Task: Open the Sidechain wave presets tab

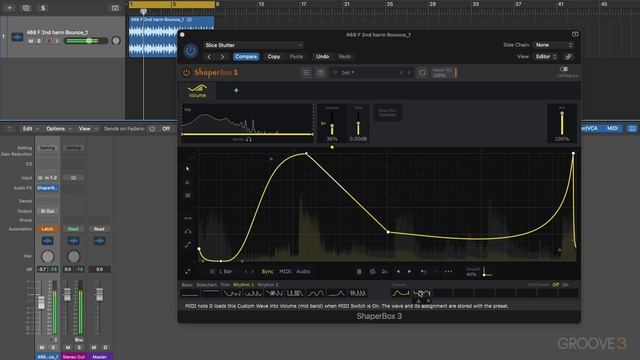Action: tap(207, 284)
